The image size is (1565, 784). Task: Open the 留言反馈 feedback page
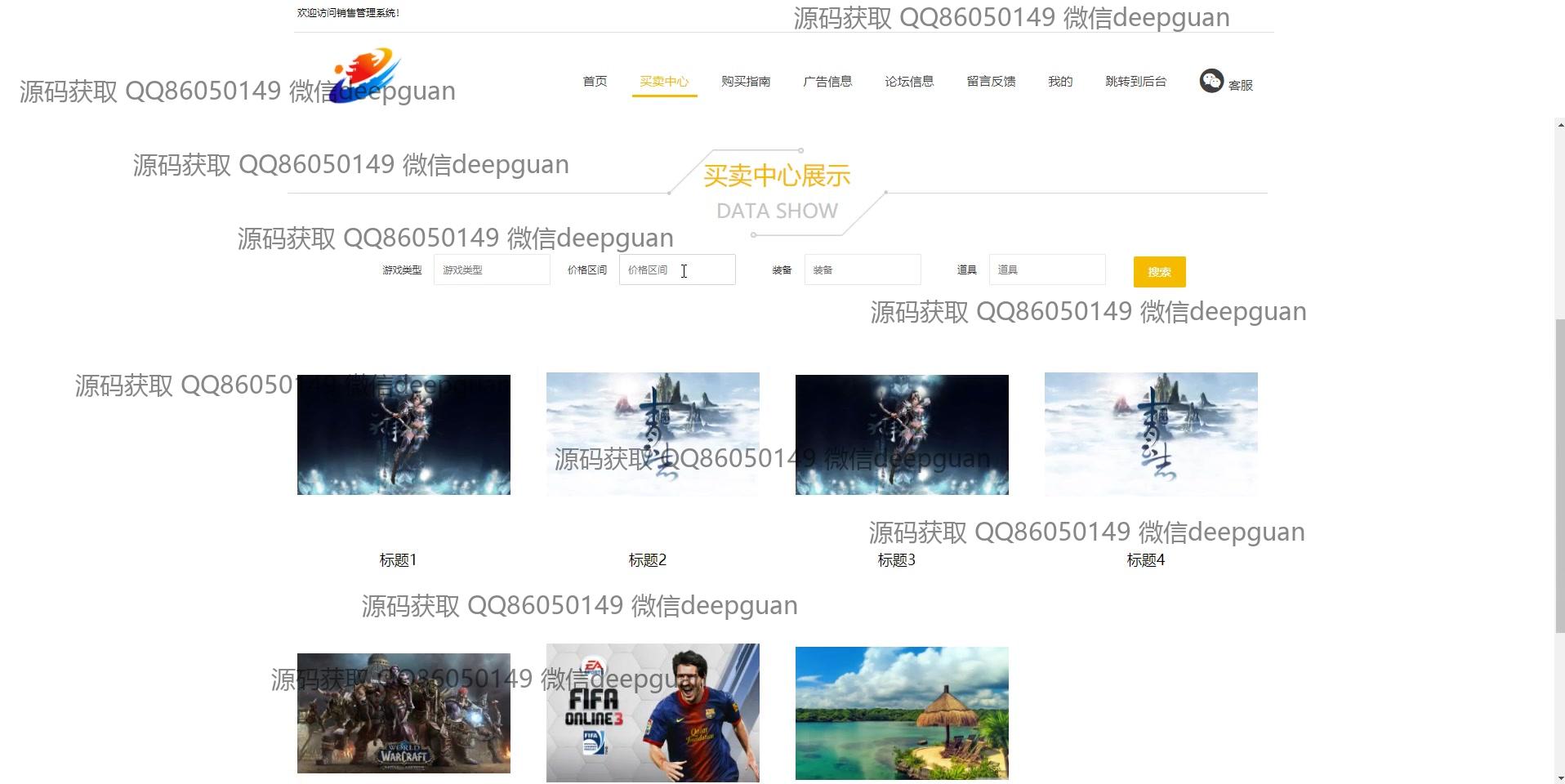(x=990, y=81)
